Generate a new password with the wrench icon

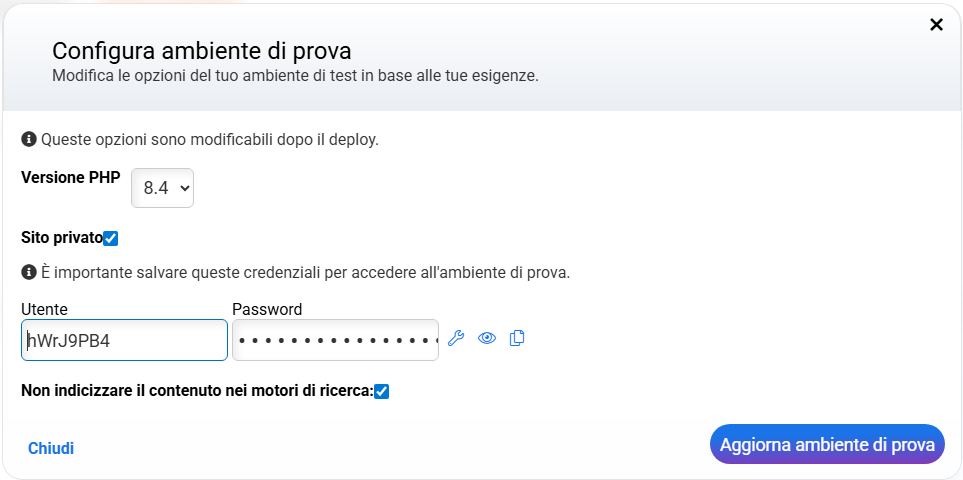(x=456, y=338)
